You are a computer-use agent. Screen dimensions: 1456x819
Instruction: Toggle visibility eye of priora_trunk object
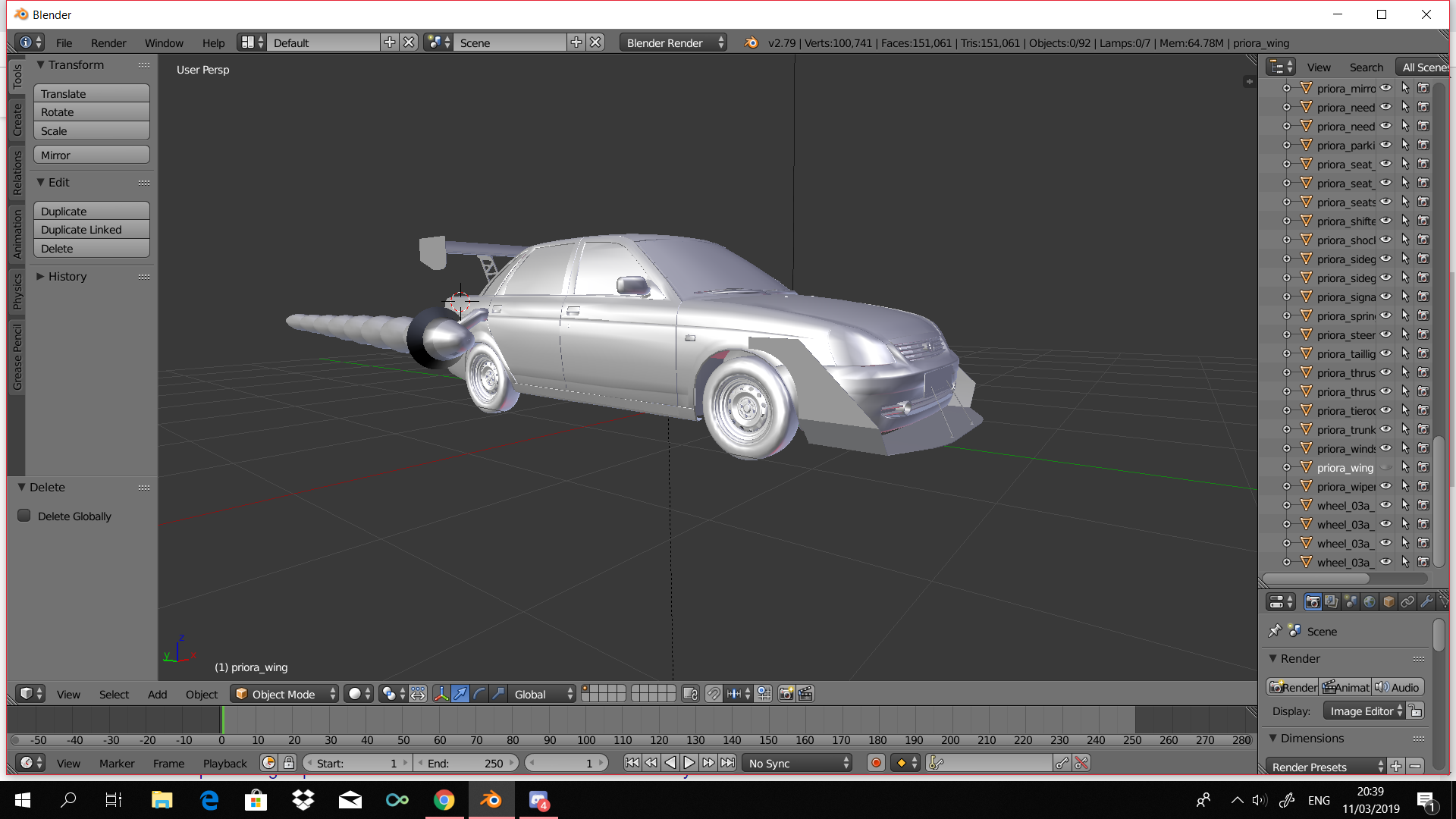click(1386, 429)
